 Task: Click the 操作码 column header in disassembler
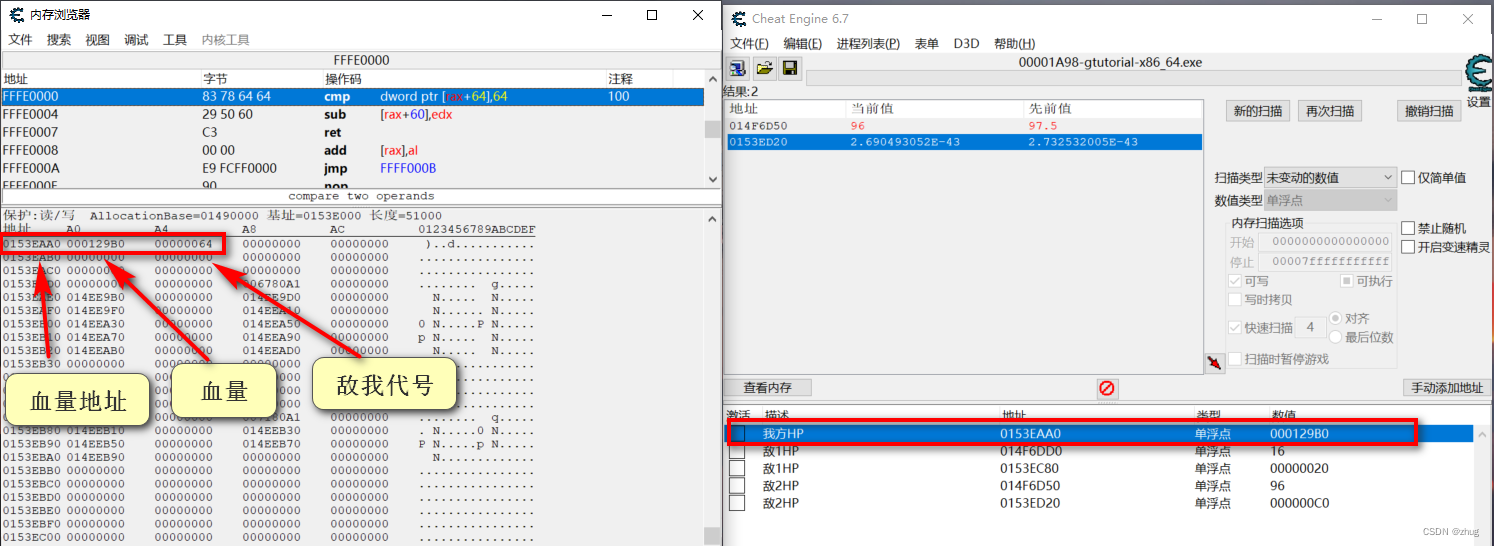coord(464,79)
